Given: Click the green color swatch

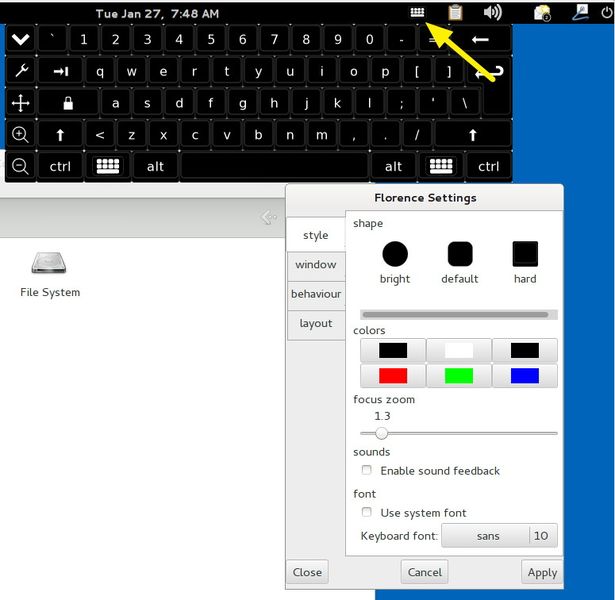Looking at the screenshot, I should tap(459, 376).
